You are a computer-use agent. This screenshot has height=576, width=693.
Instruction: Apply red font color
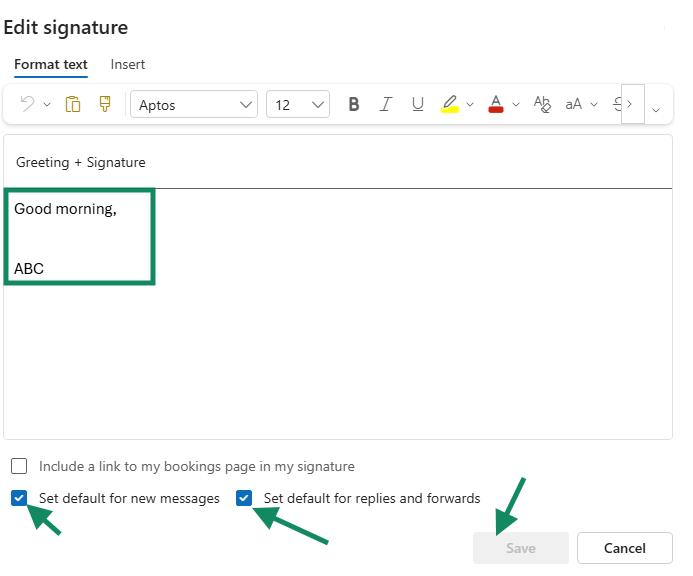point(496,104)
